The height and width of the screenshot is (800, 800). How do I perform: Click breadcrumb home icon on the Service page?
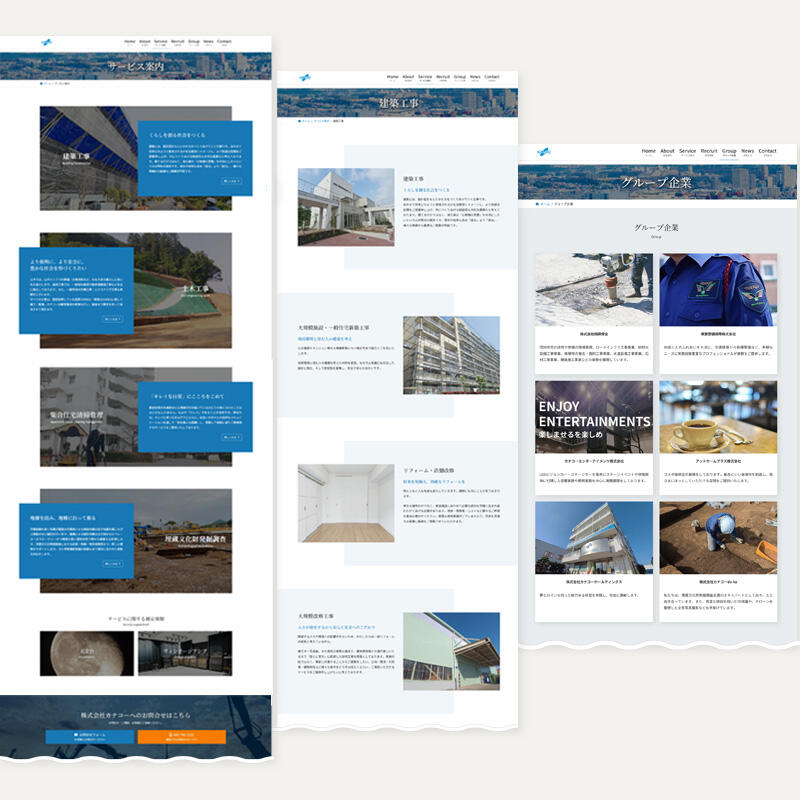tap(41, 83)
